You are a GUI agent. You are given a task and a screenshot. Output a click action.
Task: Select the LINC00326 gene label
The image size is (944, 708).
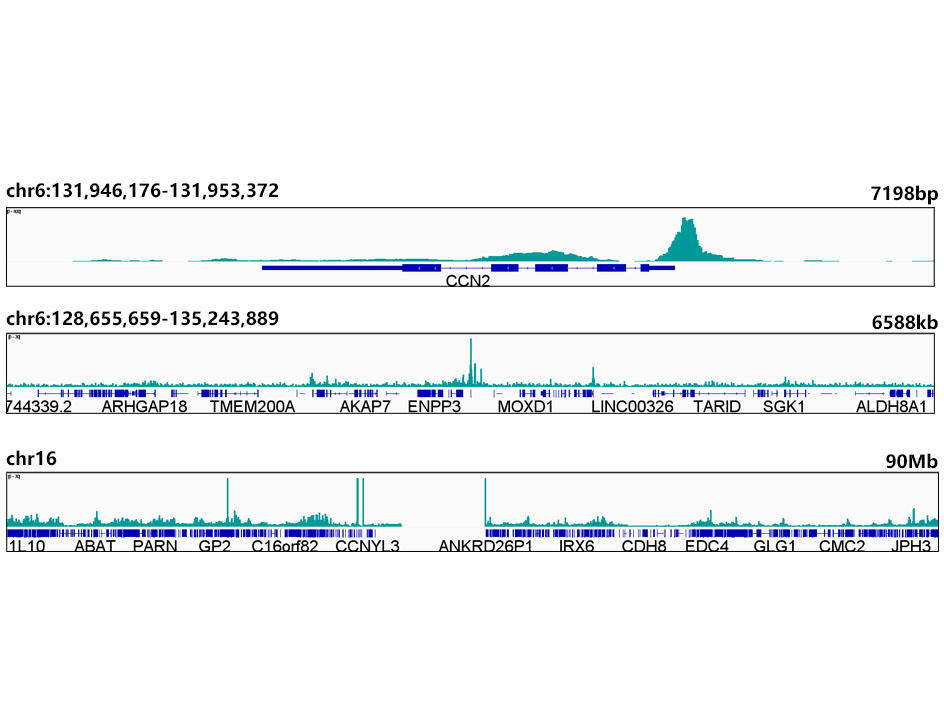pyautogui.click(x=632, y=407)
